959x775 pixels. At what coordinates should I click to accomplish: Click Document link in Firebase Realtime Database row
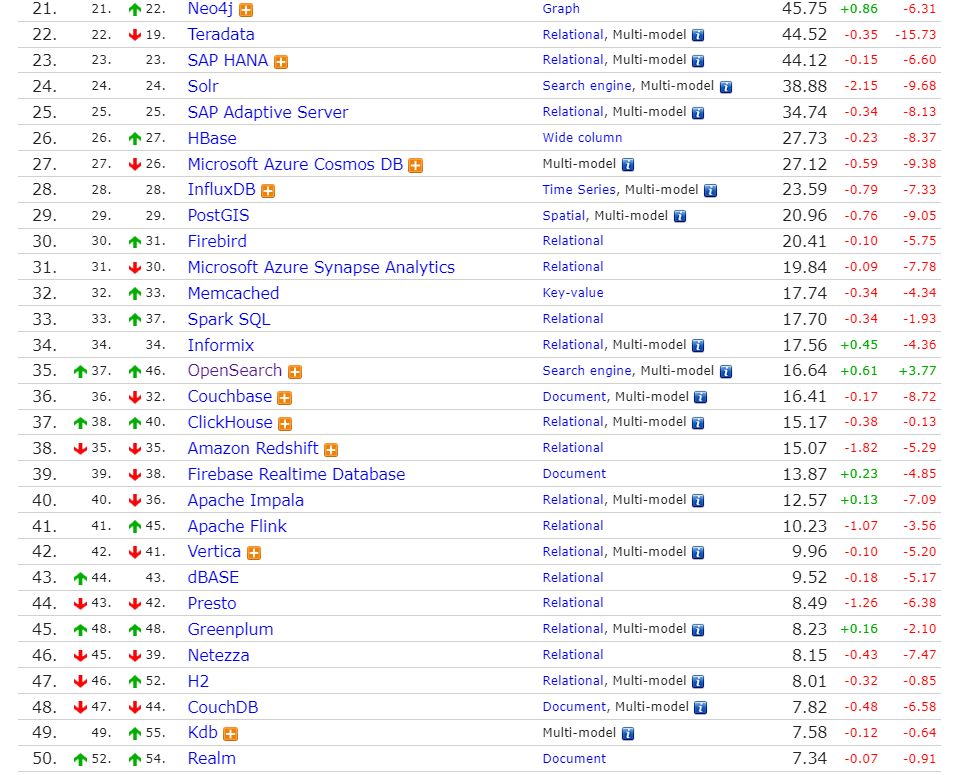574,475
